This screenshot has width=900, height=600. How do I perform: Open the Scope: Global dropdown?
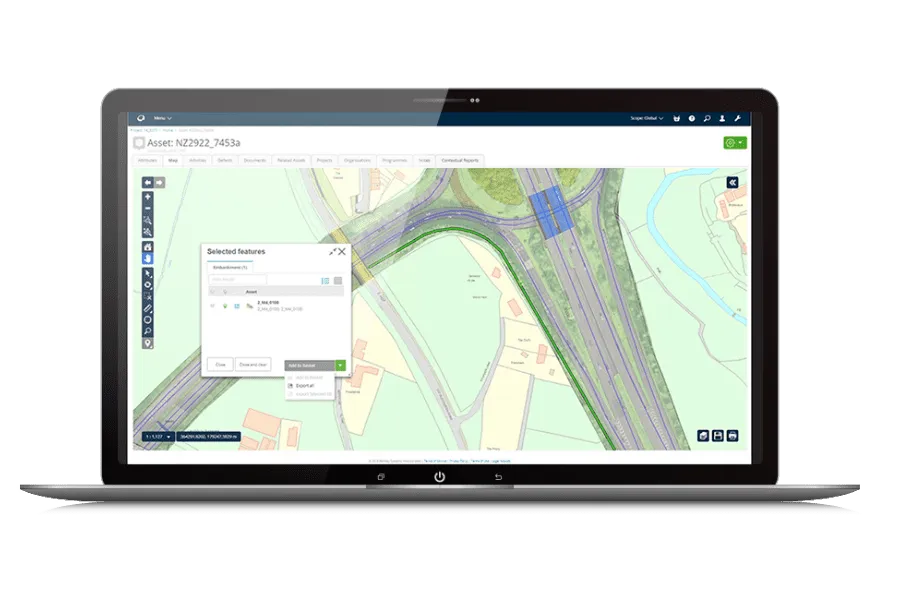[640, 118]
